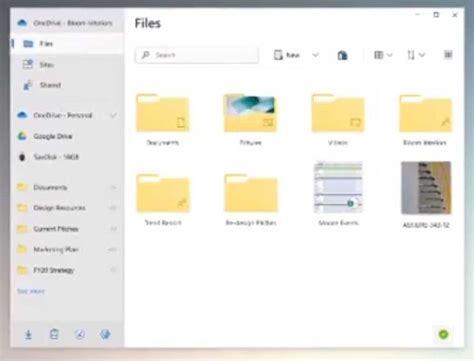Click the New button
The width and height of the screenshot is (474, 361).
tap(287, 55)
